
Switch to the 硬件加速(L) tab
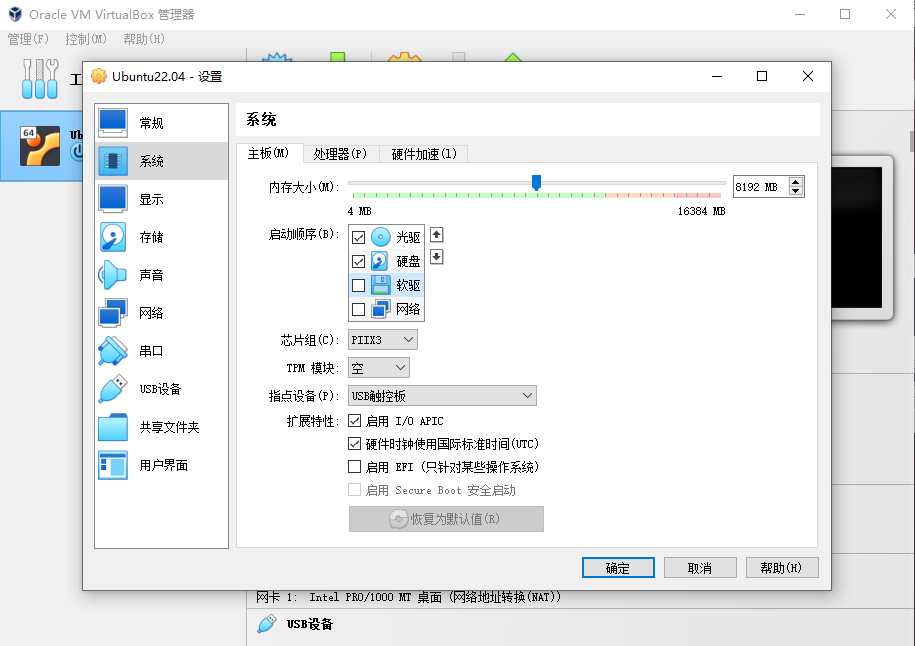pos(424,154)
